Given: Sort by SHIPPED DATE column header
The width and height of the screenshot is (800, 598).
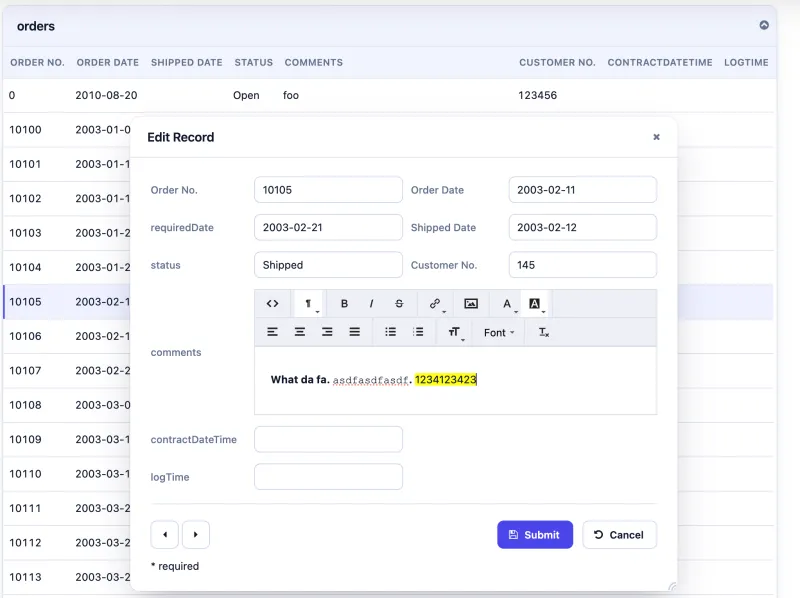Looking at the screenshot, I should pyautogui.click(x=186, y=62).
